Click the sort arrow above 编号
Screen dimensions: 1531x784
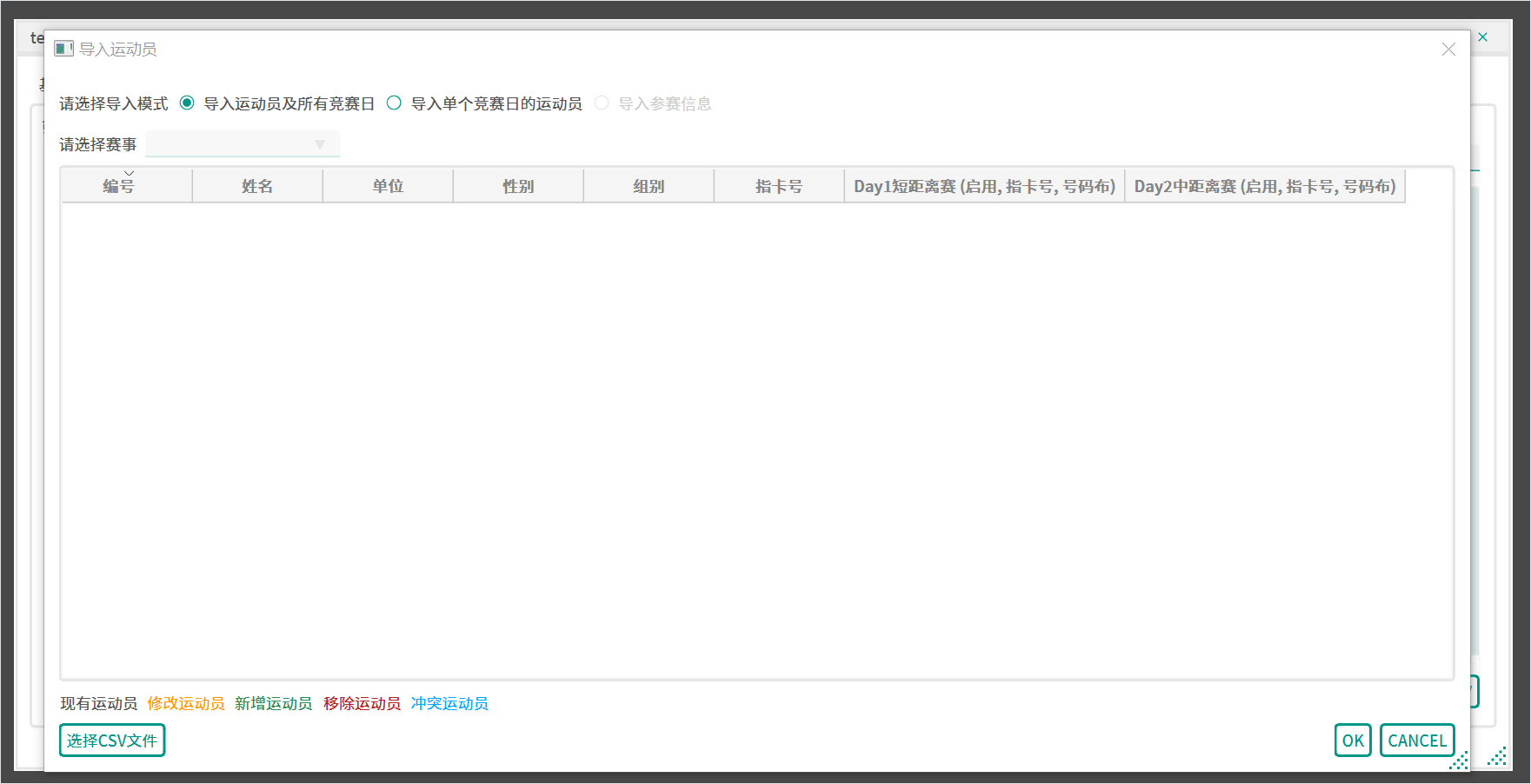pyautogui.click(x=129, y=174)
